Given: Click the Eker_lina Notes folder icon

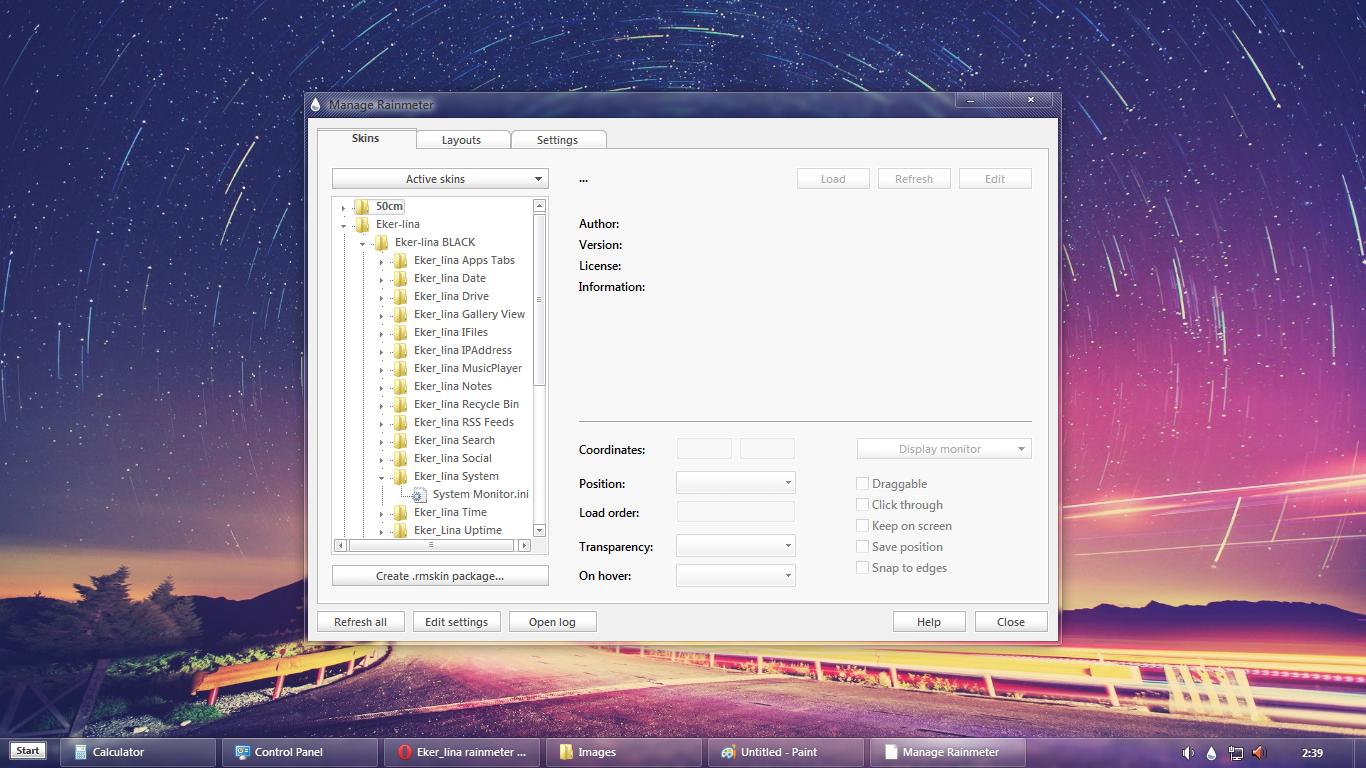Looking at the screenshot, I should point(400,386).
